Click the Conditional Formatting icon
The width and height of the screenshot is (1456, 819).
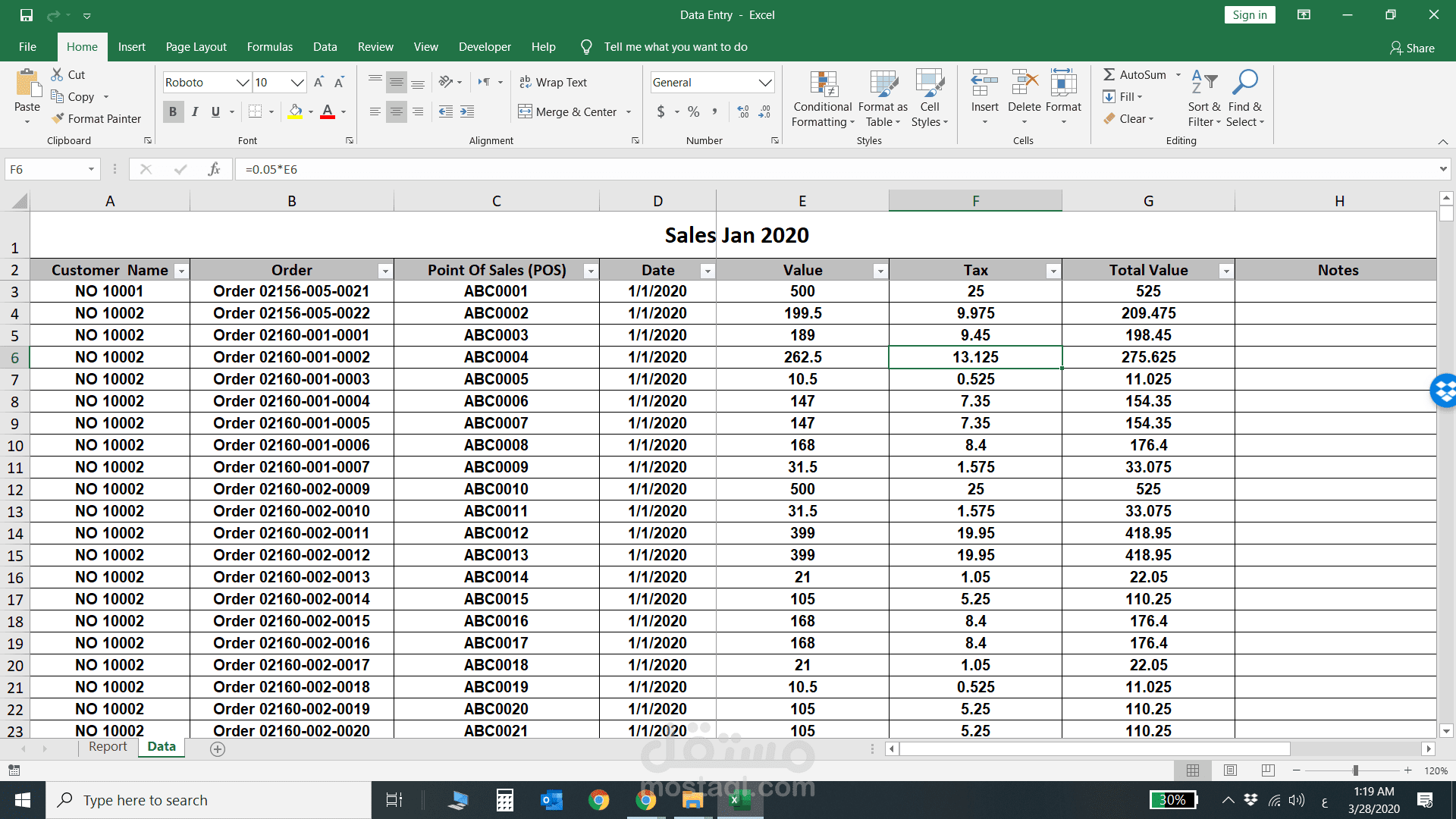pos(823,84)
